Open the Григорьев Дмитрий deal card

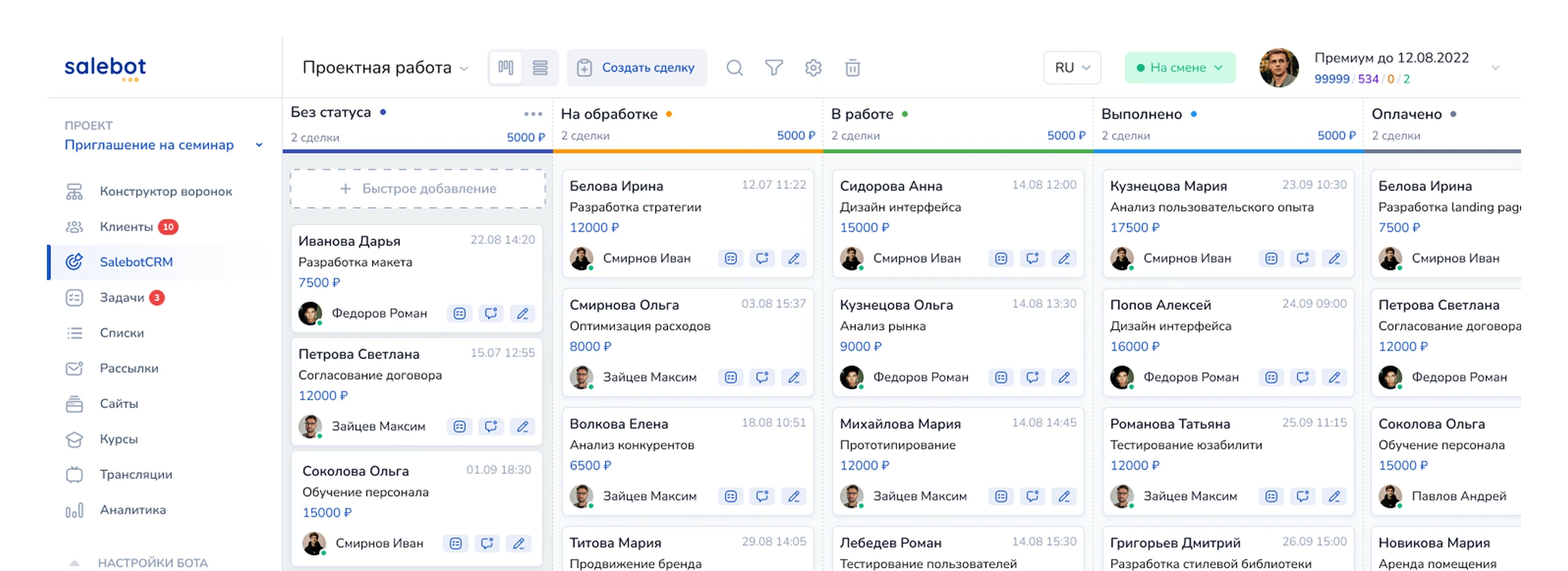pyautogui.click(x=1228, y=550)
